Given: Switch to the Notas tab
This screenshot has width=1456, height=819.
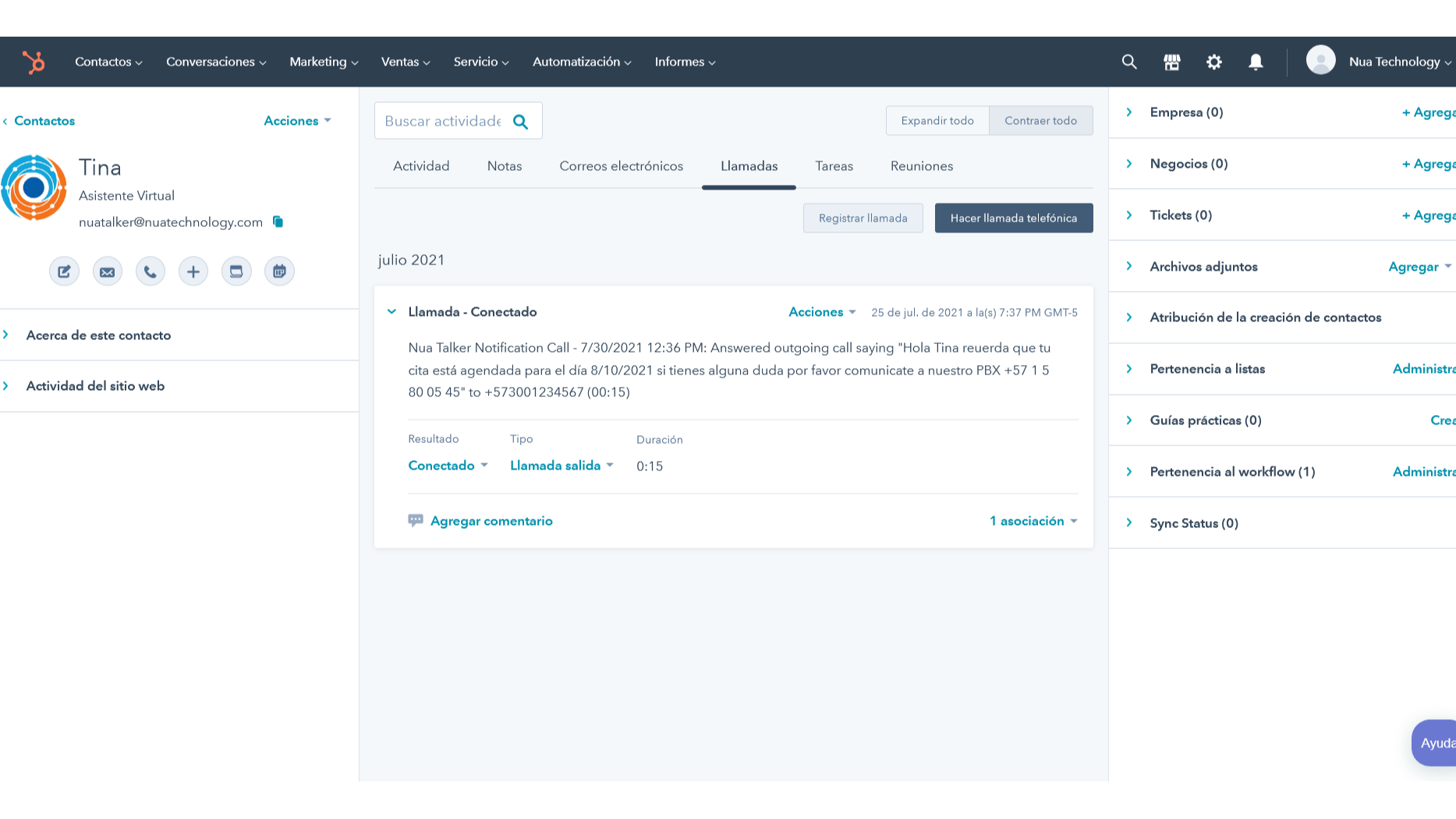Looking at the screenshot, I should pos(505,166).
